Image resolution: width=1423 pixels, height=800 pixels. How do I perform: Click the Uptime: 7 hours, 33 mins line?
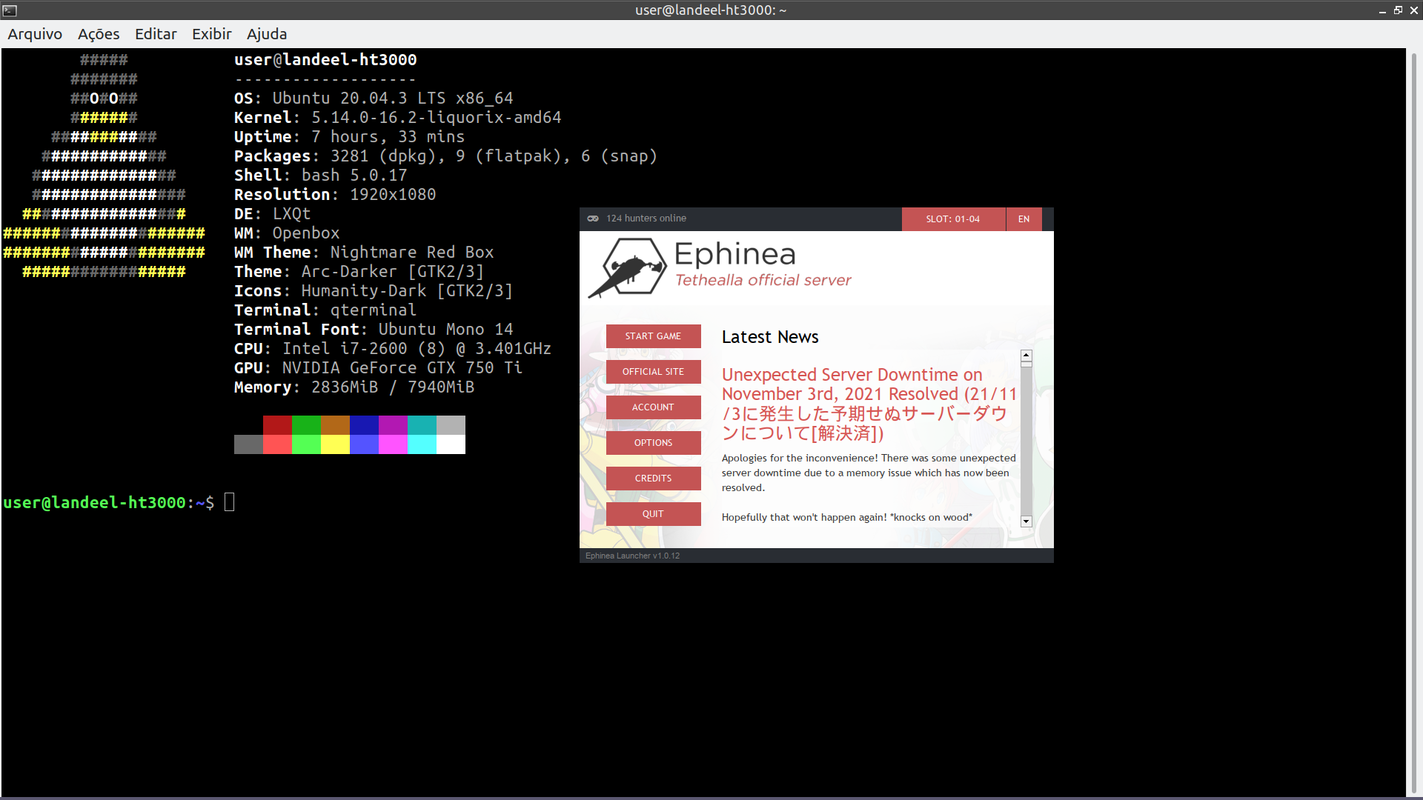pyautogui.click(x=349, y=137)
